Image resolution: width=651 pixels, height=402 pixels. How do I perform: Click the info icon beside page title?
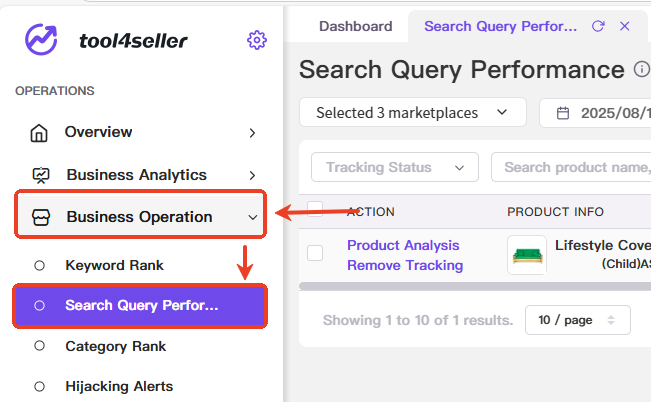(642, 69)
